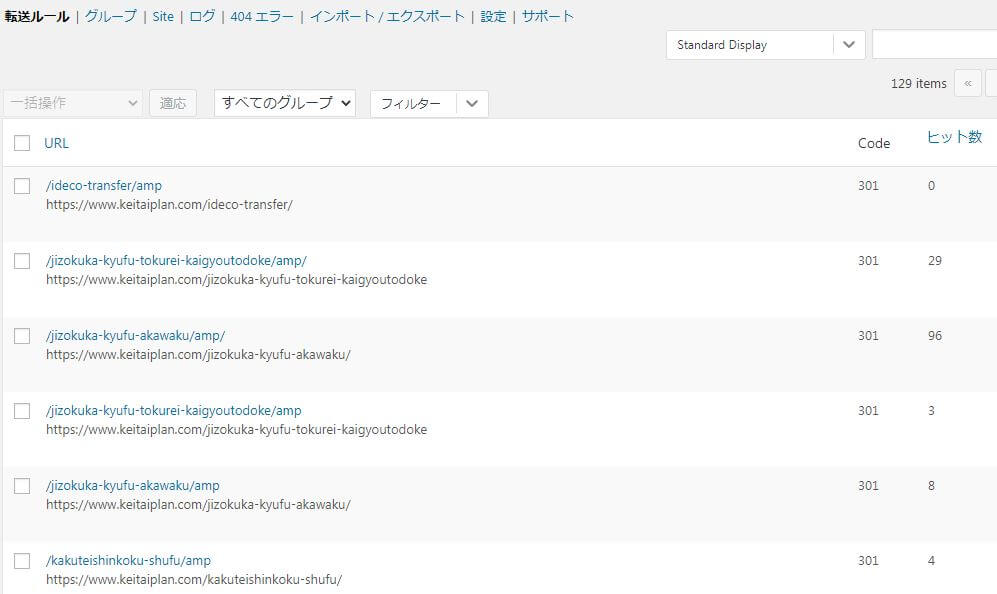Open the サポート tab
Screen dimensions: 997x594
pos(547,17)
